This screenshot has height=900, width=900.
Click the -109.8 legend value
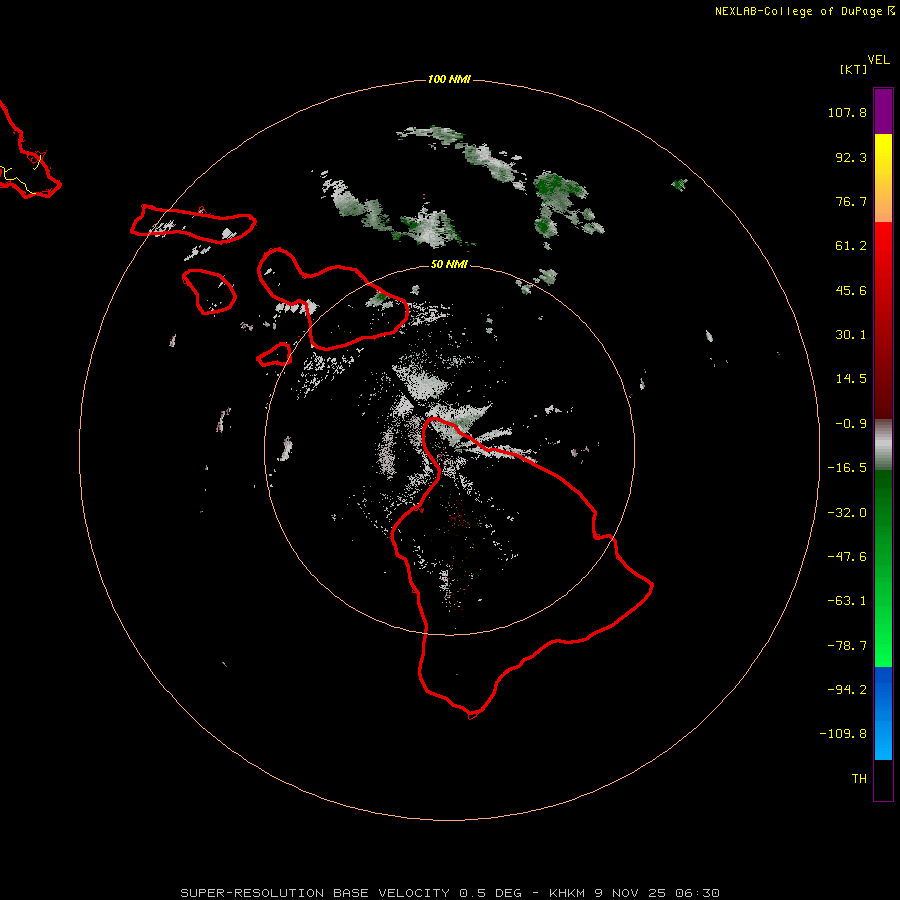[843, 734]
